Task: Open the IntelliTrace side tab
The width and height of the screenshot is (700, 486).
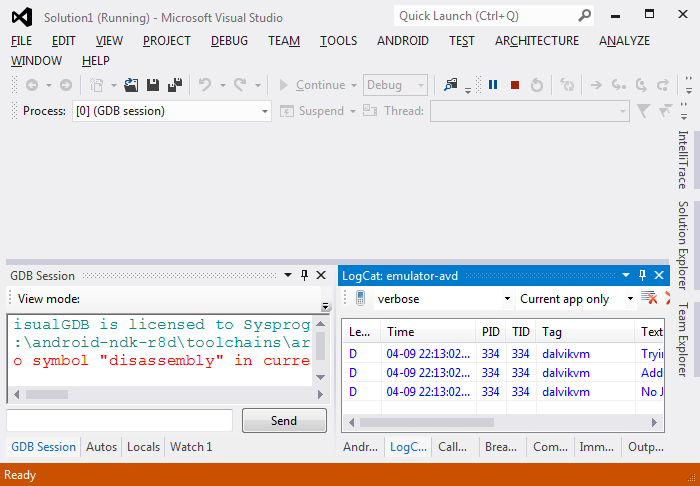Action: [x=682, y=159]
